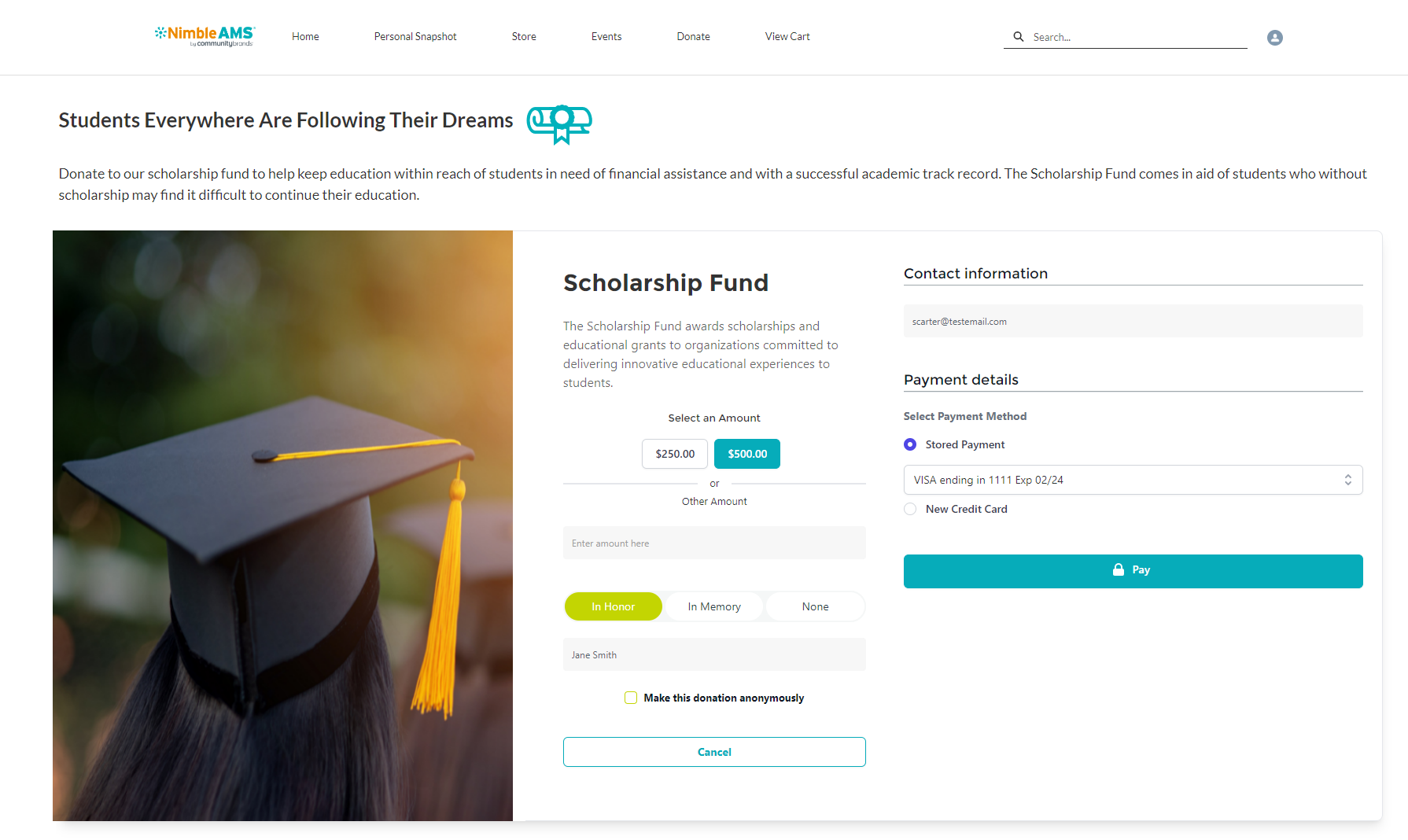Navigate to the Store menu item
This screenshot has width=1408, height=840.
pos(524,37)
